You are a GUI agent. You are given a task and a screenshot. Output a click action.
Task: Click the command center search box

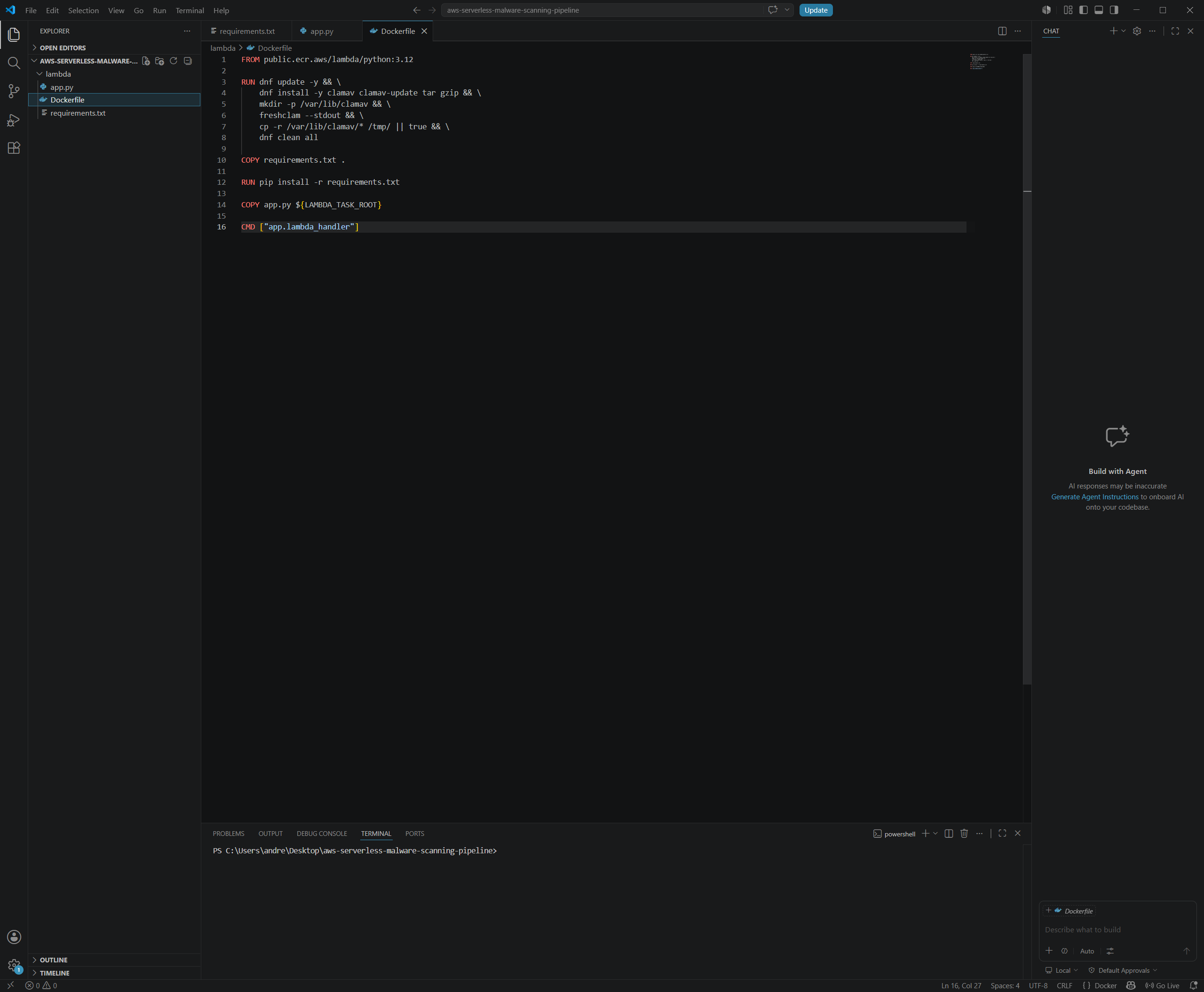(602, 10)
